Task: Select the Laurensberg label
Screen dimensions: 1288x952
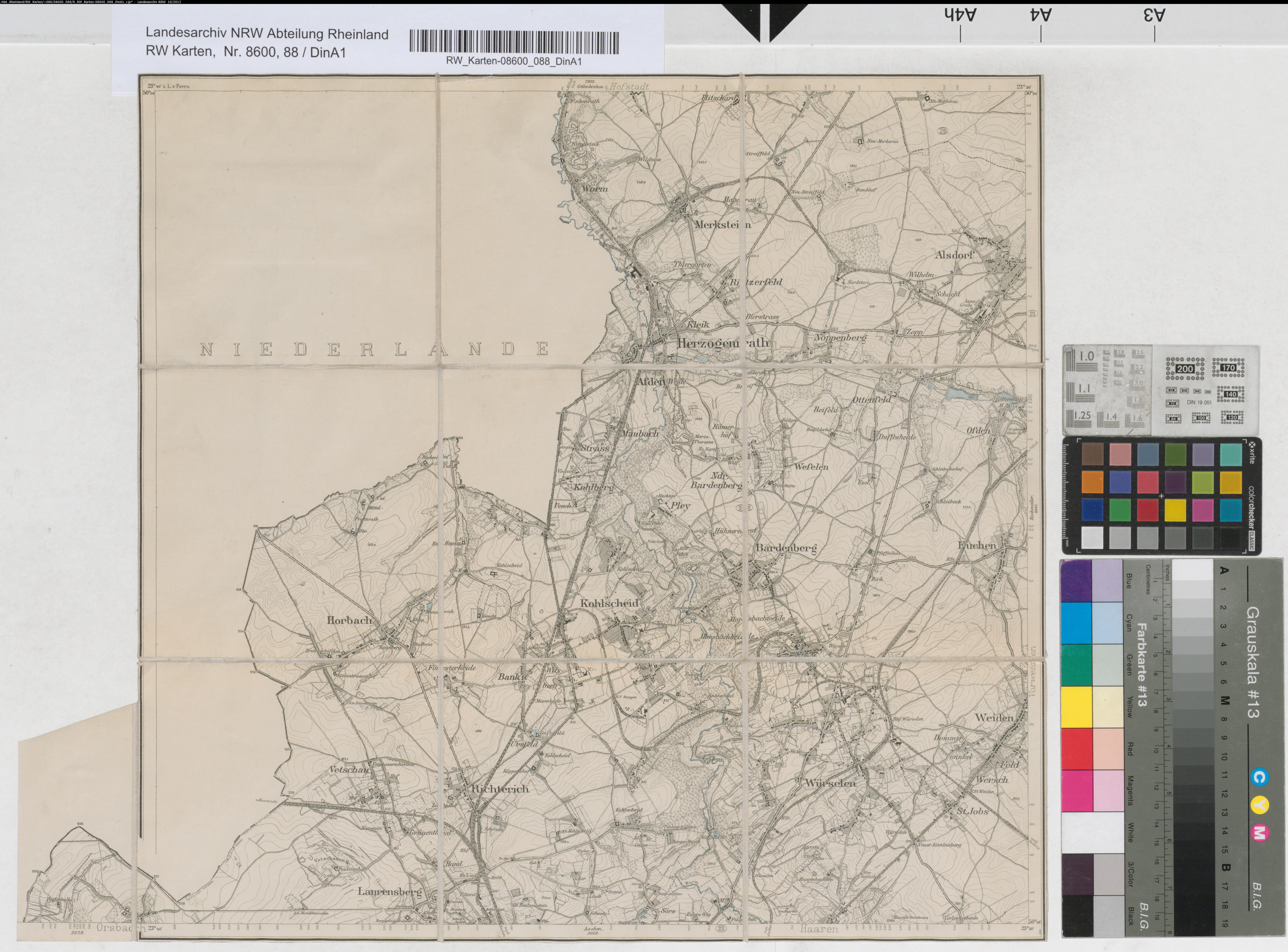Action: pos(390,891)
